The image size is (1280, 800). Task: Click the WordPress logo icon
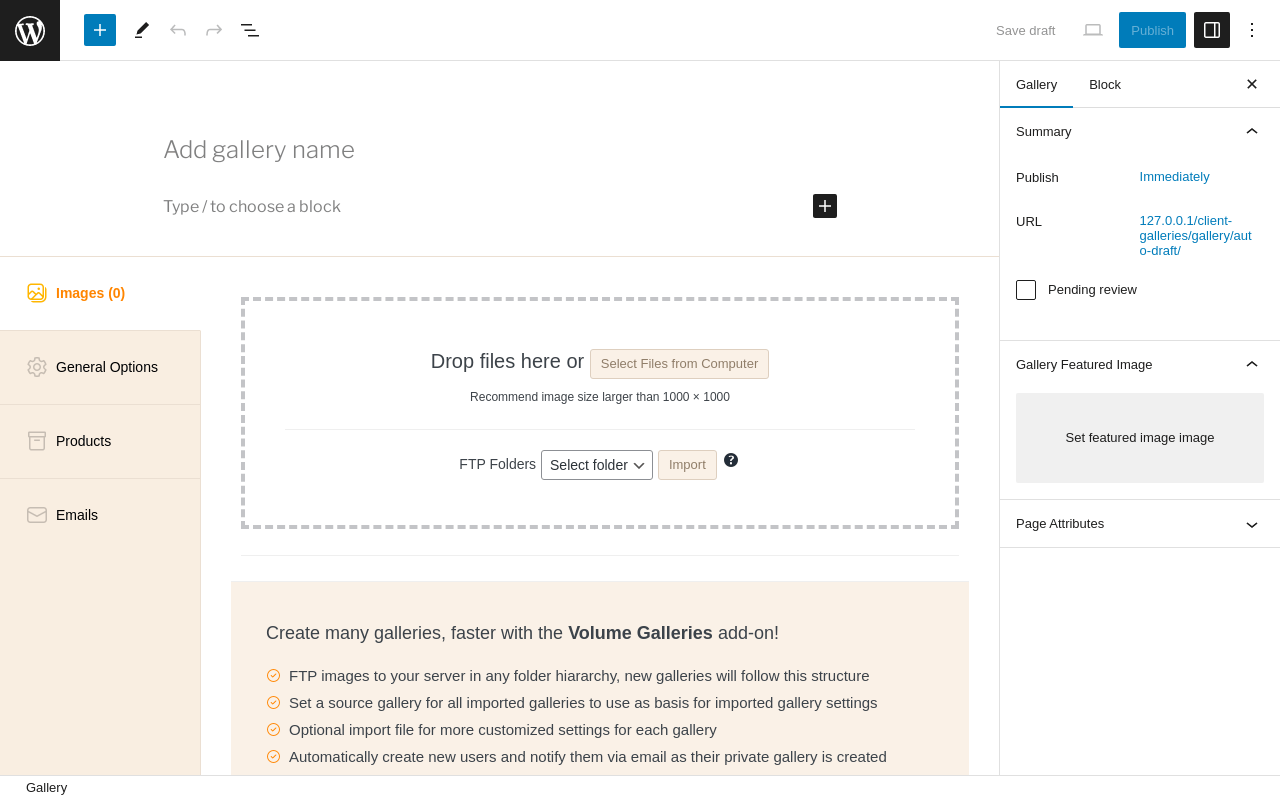point(30,30)
